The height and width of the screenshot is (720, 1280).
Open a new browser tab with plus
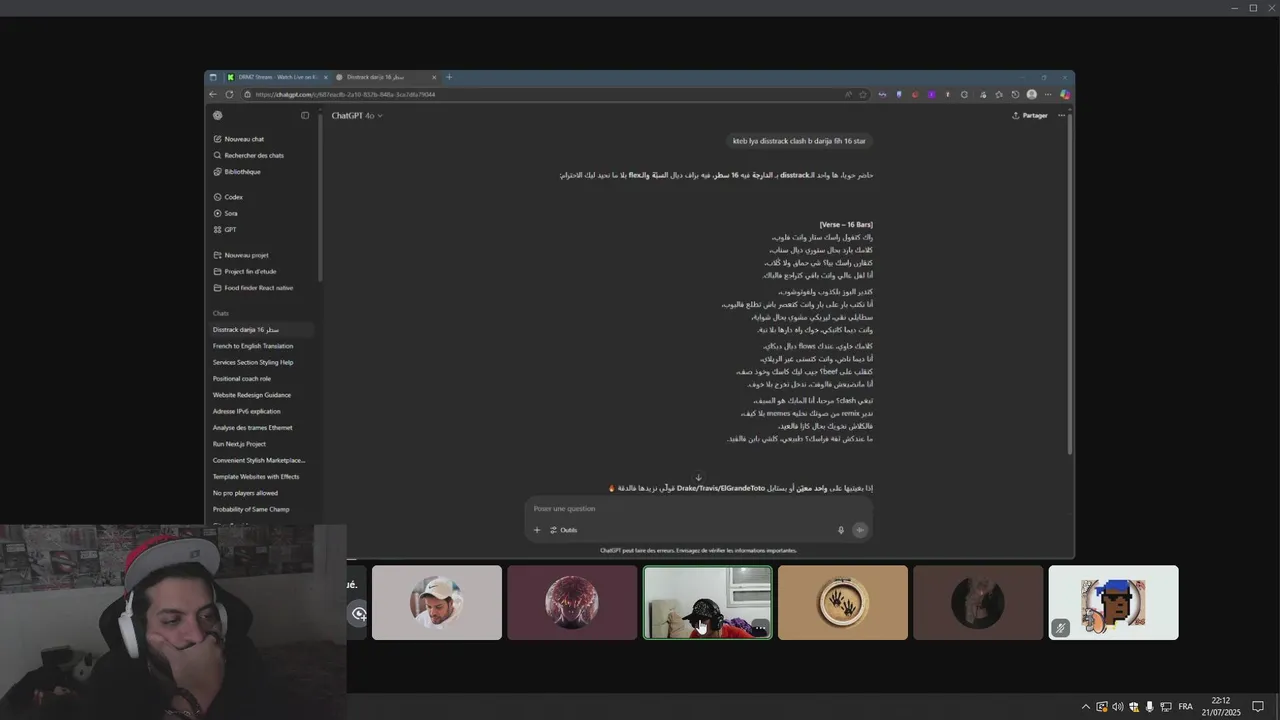click(449, 77)
